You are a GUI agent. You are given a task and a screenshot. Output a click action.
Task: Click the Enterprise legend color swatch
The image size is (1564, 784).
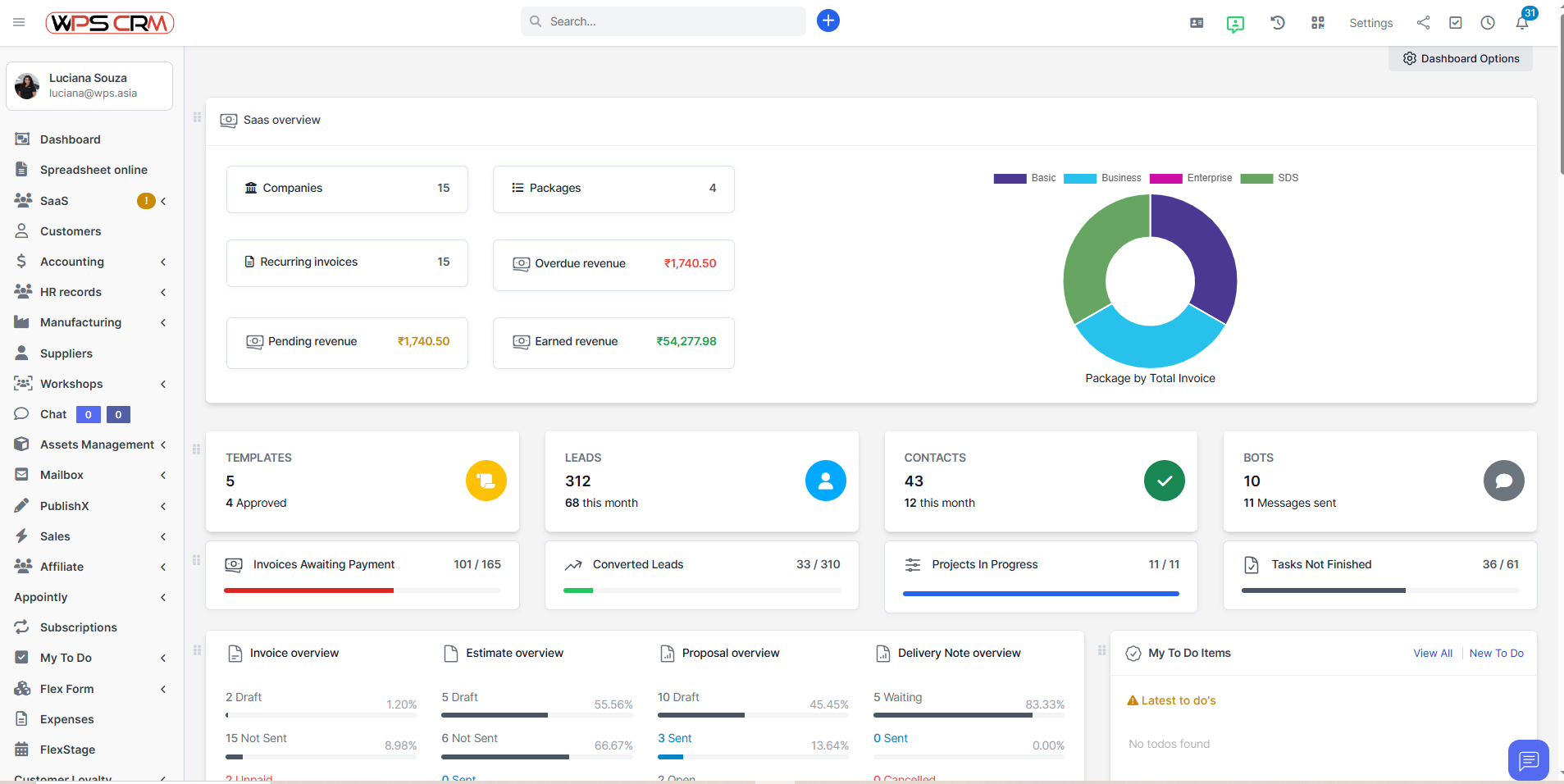coord(1165,178)
